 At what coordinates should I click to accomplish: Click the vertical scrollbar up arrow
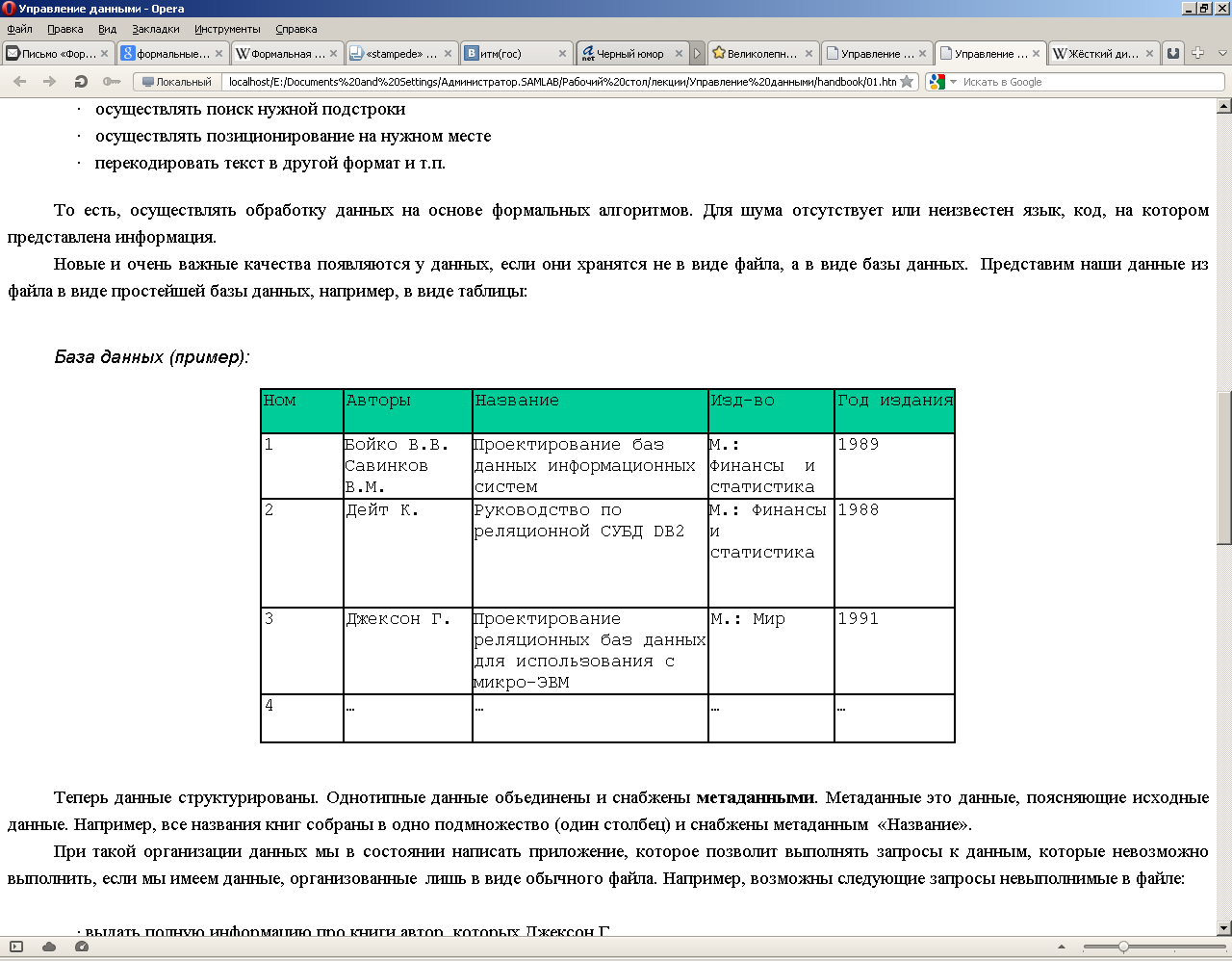(x=1224, y=106)
